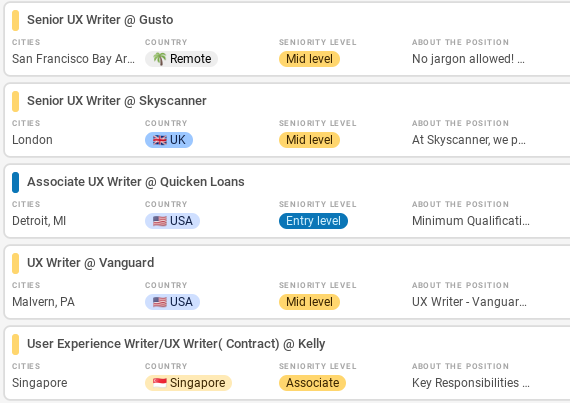The height and width of the screenshot is (403, 570).
Task: Click the Remote country tag with palm tree
Action: (181, 59)
